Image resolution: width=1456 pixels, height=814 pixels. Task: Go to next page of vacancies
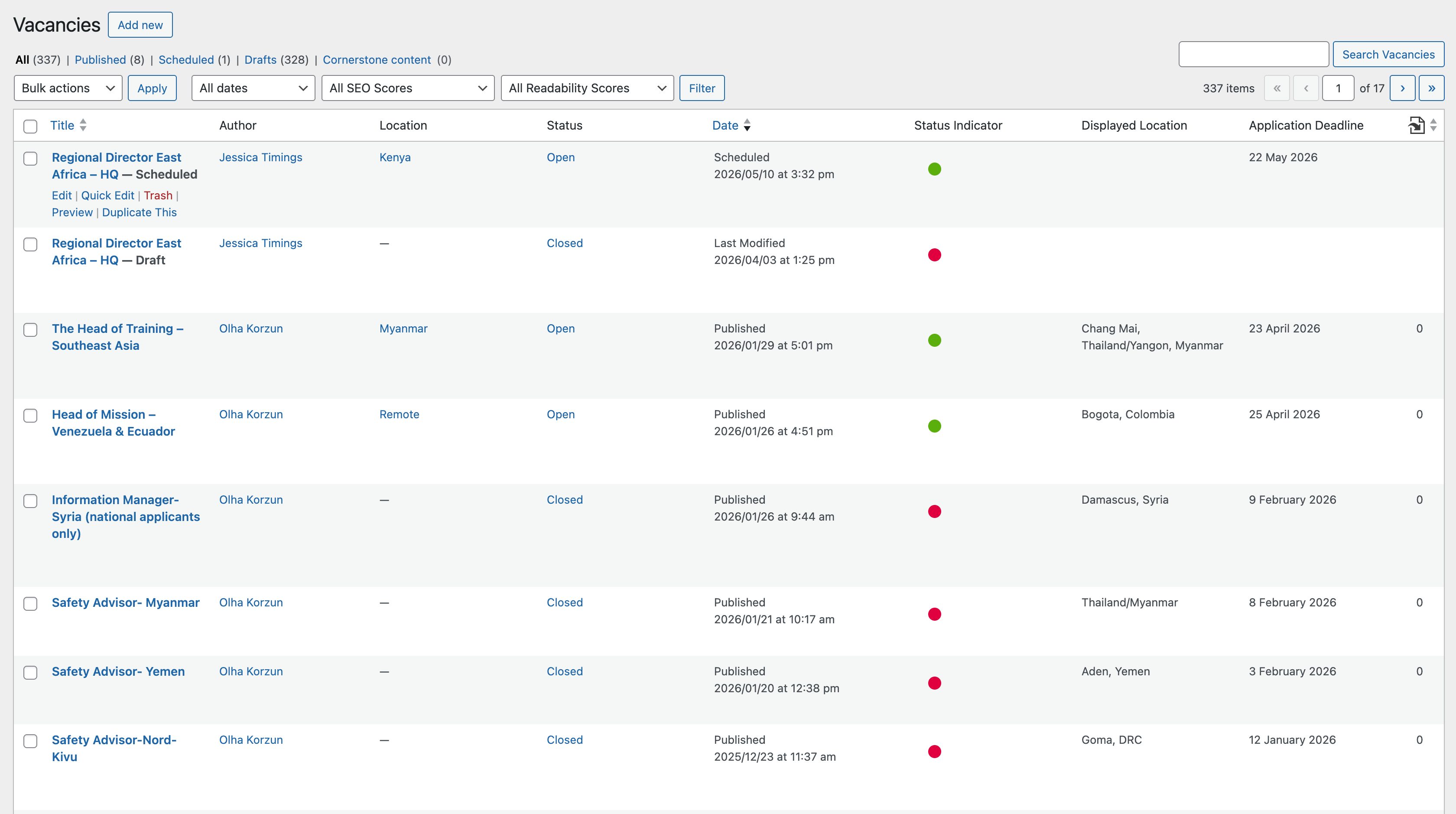(1402, 88)
